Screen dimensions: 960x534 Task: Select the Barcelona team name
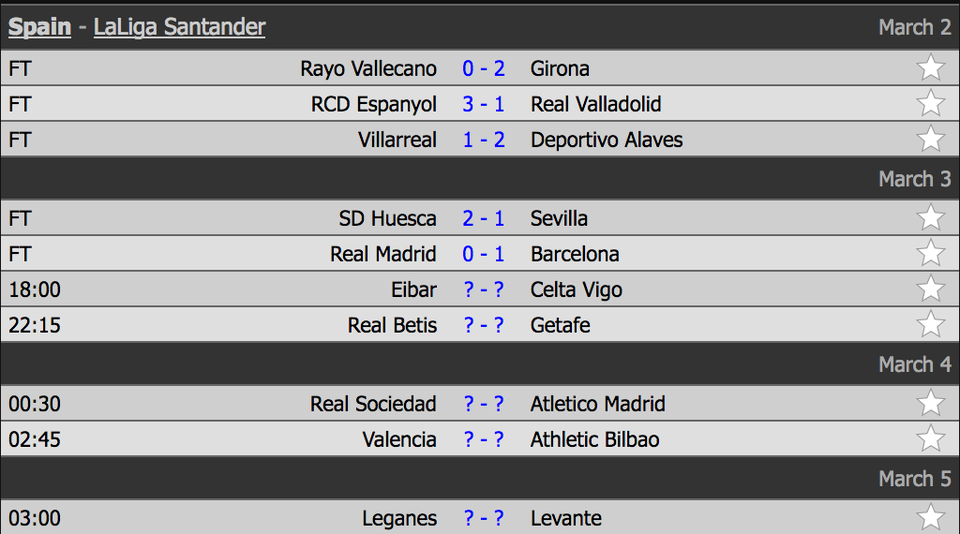(574, 254)
